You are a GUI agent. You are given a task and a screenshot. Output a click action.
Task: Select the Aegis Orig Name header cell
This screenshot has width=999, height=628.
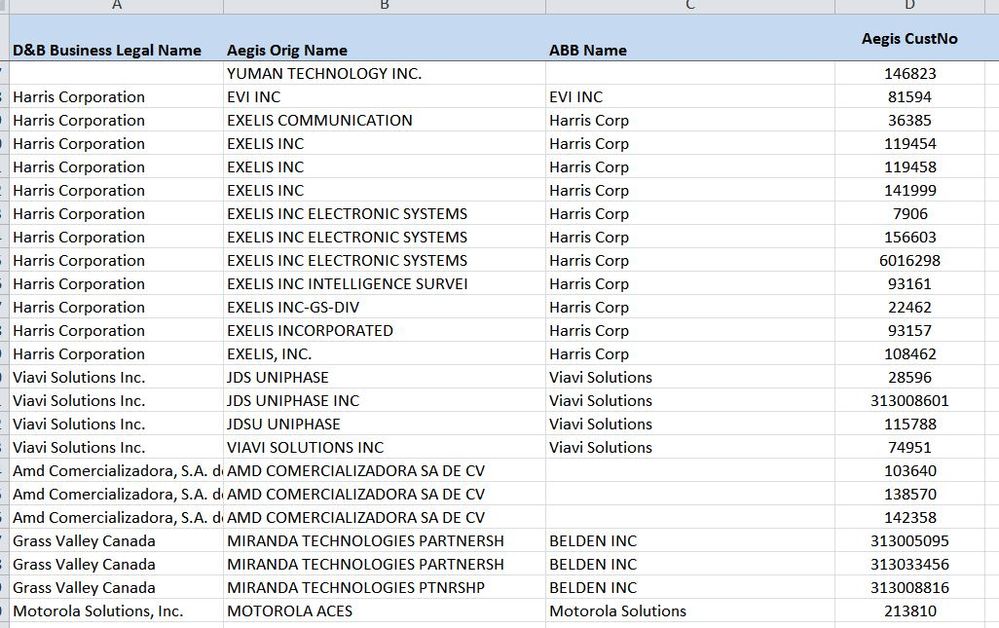(384, 38)
